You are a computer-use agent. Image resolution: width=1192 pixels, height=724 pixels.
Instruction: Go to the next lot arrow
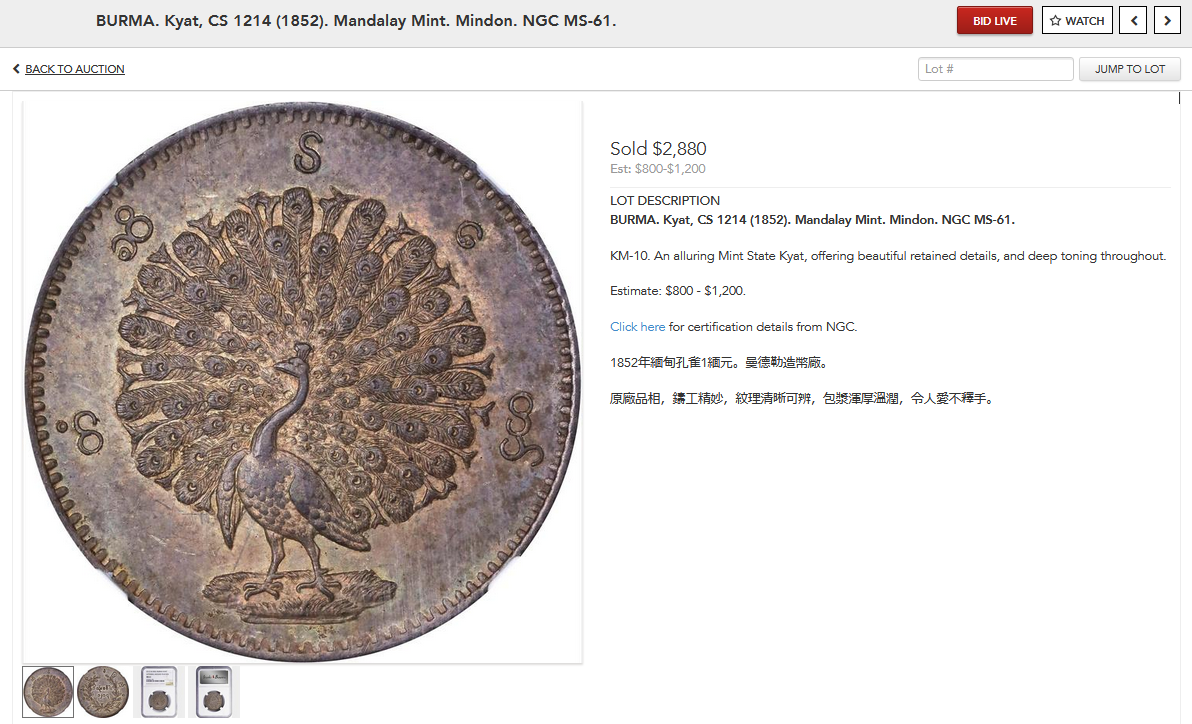(x=1167, y=21)
